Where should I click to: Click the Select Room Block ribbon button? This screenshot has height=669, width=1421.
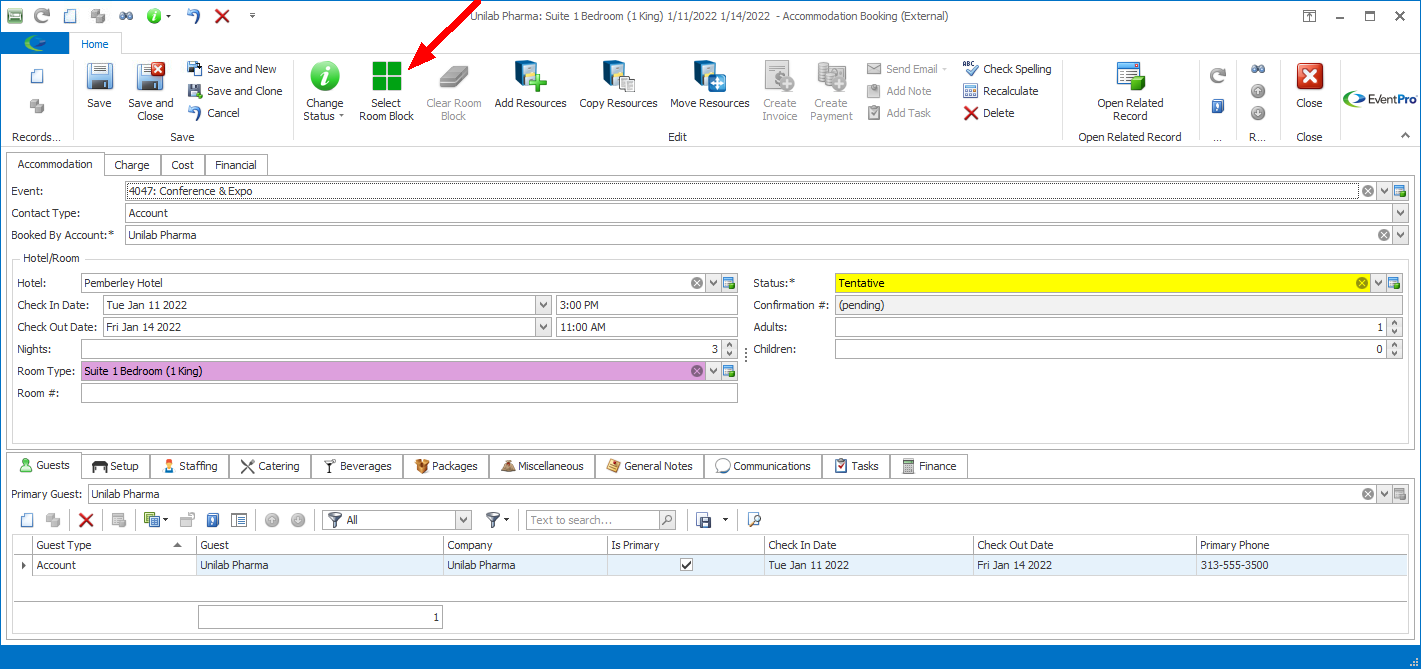[386, 91]
